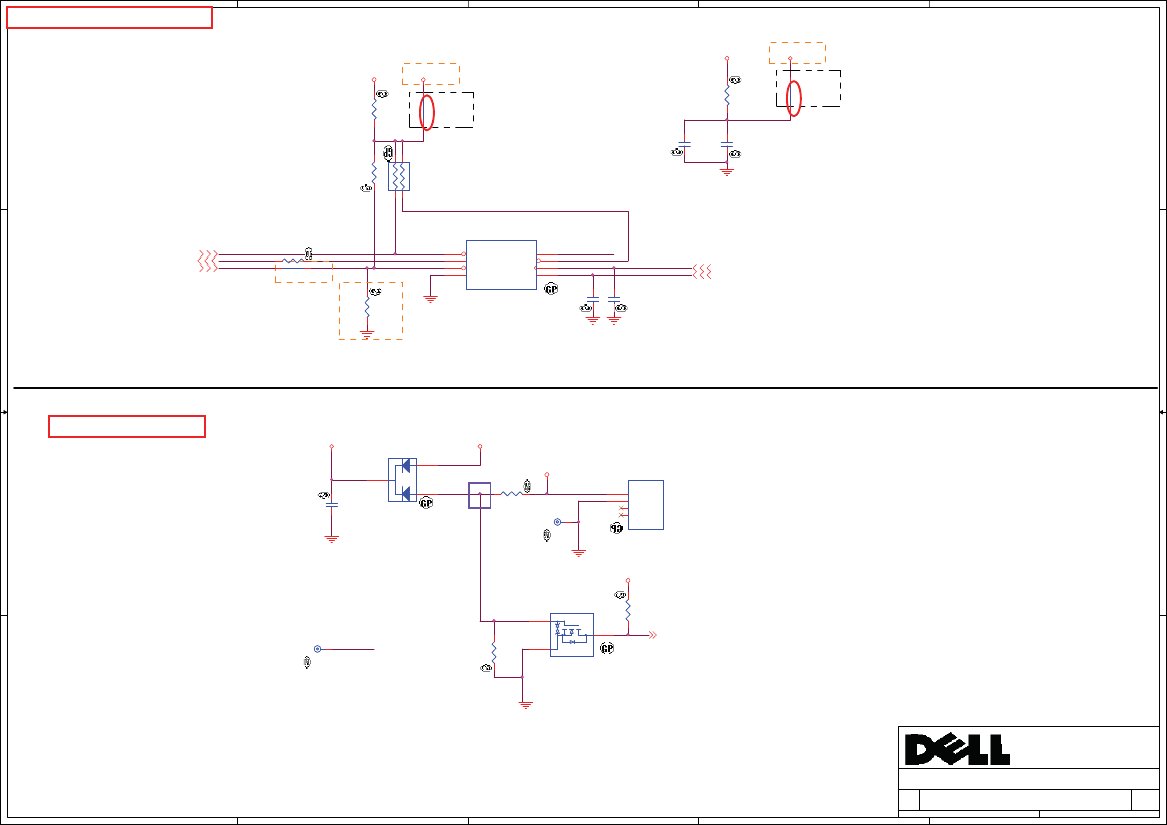Image resolution: width=1167 pixels, height=825 pixels.
Task: Select the blue connector block right of dual diode
Action: coord(646,505)
